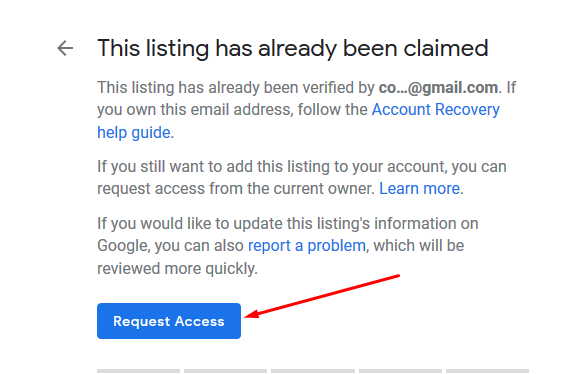Click the "you own this email address" text

tap(195, 110)
